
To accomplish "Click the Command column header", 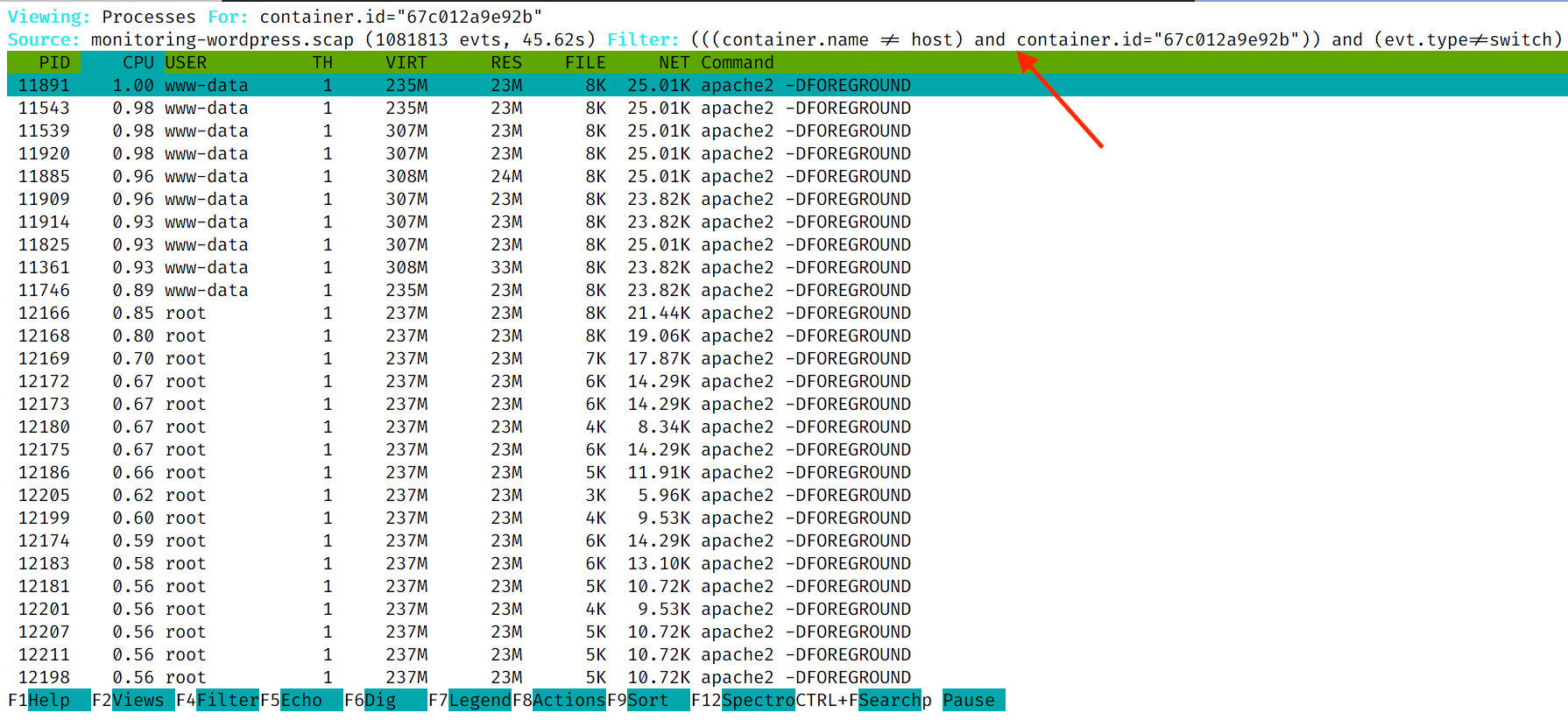I will pyautogui.click(x=738, y=62).
